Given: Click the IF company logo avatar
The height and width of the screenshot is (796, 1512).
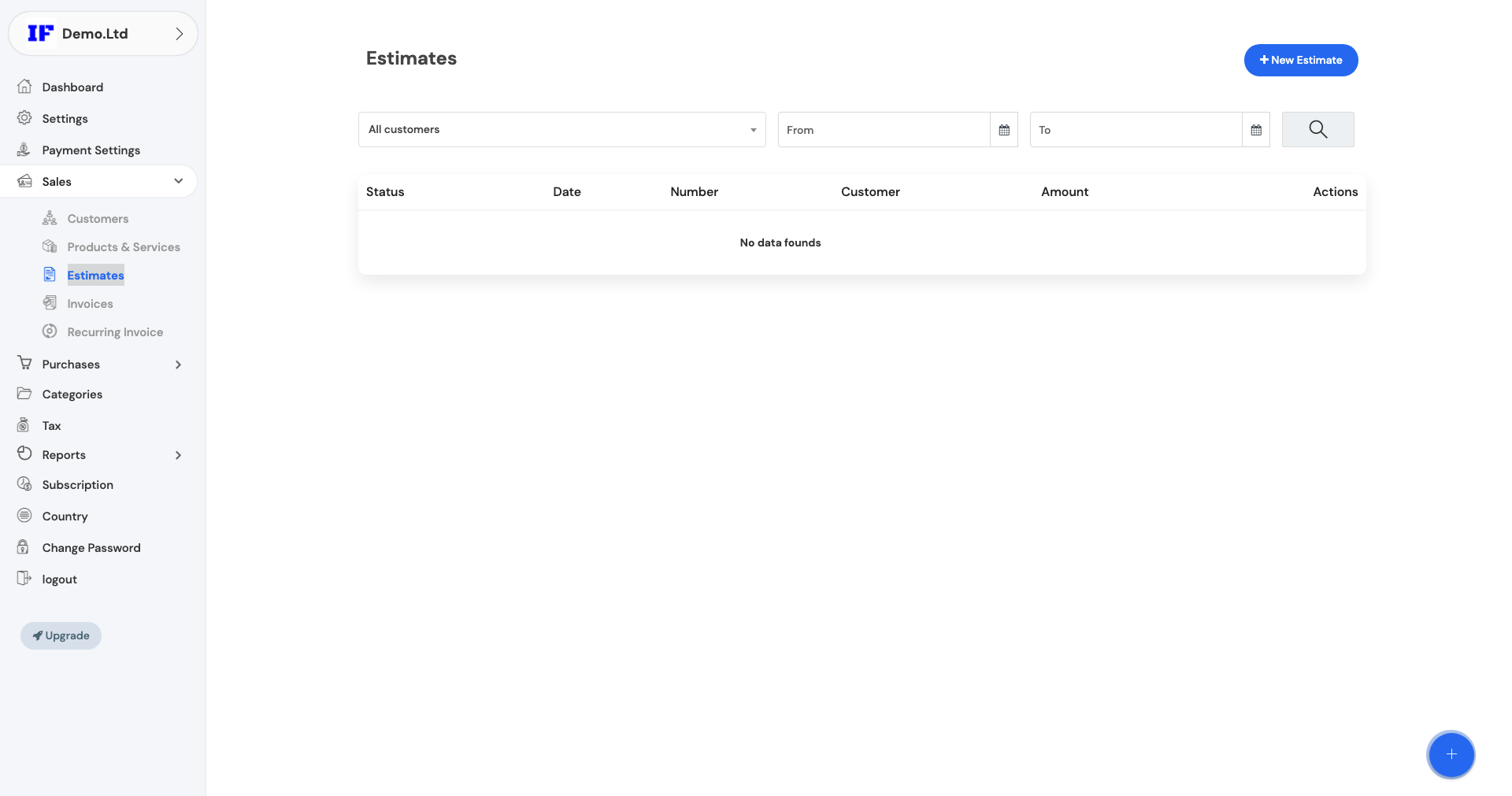Looking at the screenshot, I should tap(40, 33).
